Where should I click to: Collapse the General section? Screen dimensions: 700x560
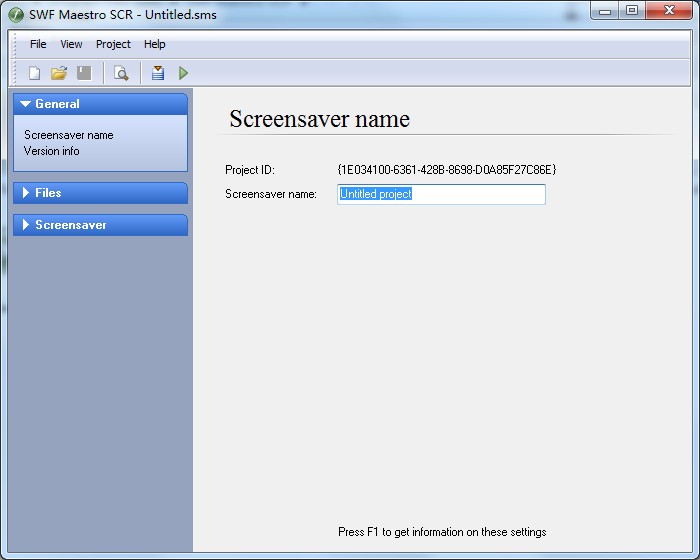pos(100,104)
